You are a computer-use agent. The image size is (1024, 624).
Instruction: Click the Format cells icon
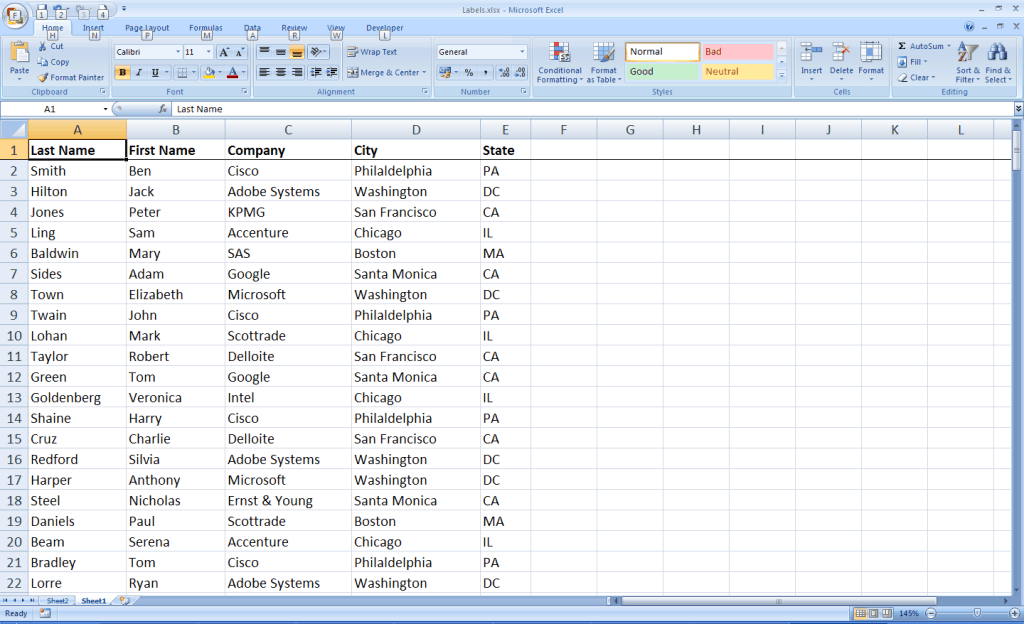(871, 52)
